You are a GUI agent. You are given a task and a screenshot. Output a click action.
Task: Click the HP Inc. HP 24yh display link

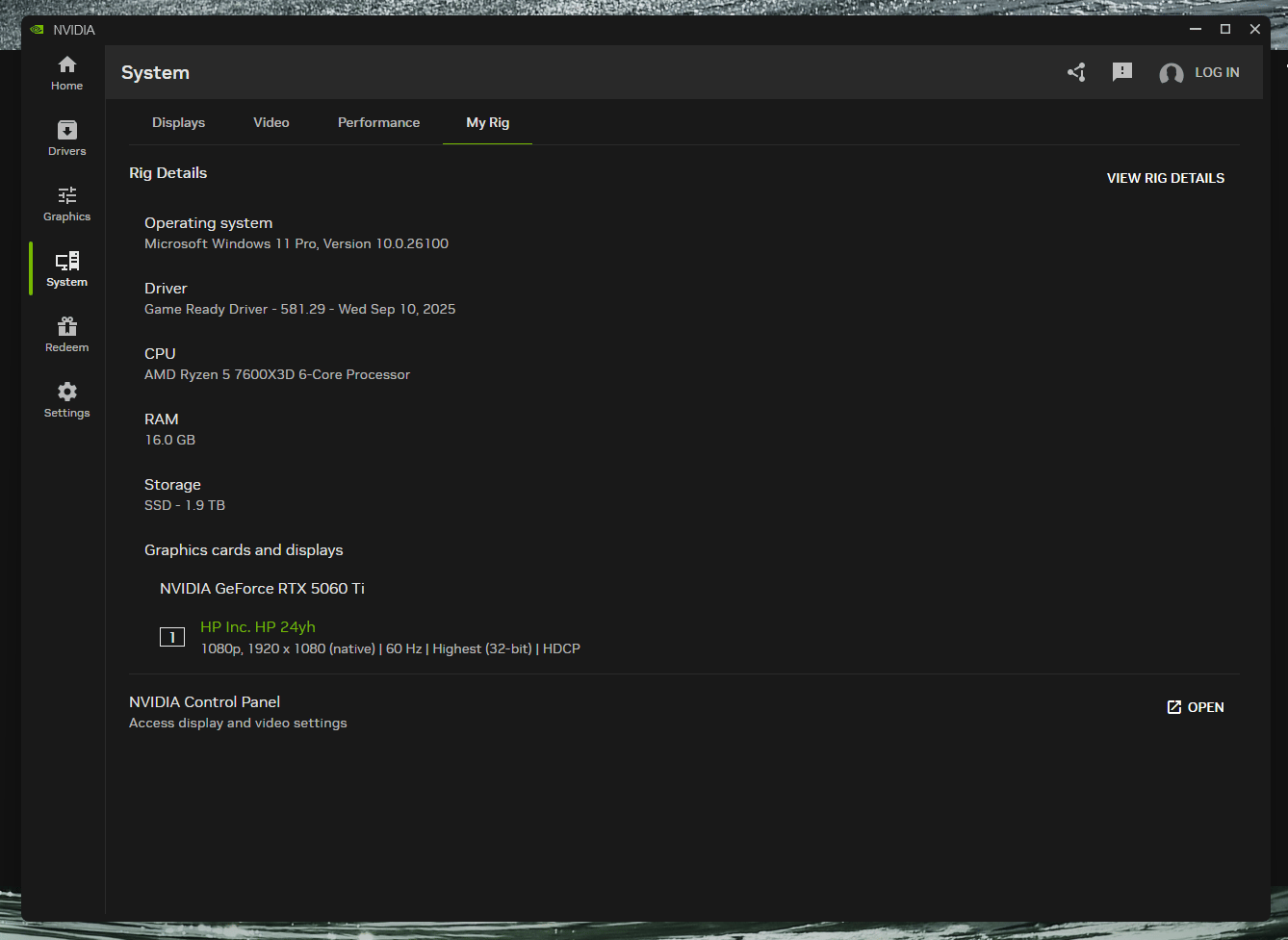(x=258, y=626)
